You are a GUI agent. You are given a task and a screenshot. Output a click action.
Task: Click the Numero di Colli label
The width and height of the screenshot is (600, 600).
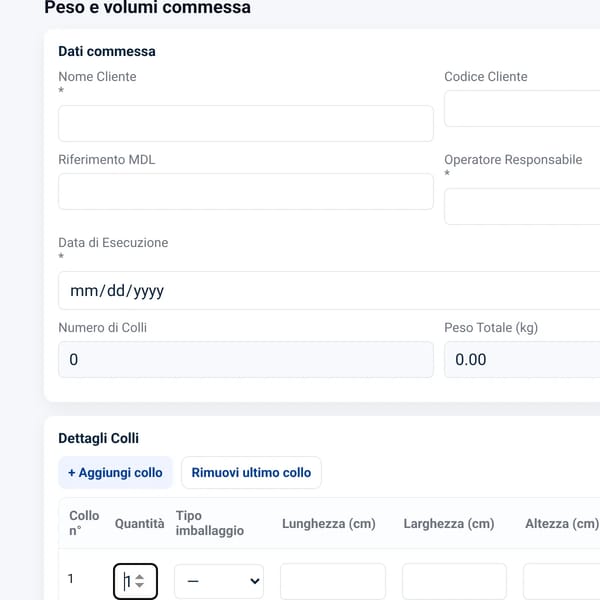[x=103, y=328]
